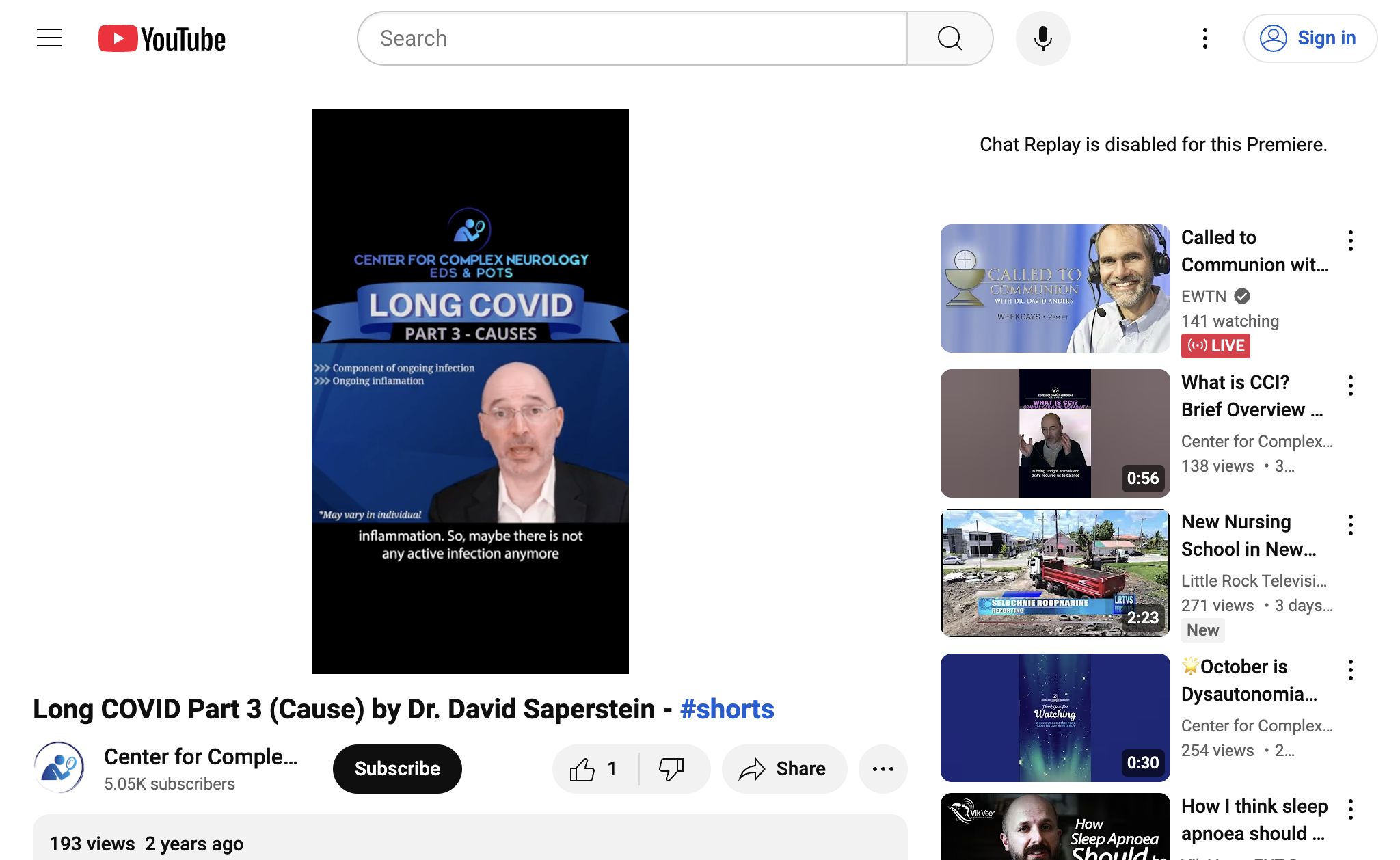Click the New badge under Nursing School

(x=1202, y=630)
